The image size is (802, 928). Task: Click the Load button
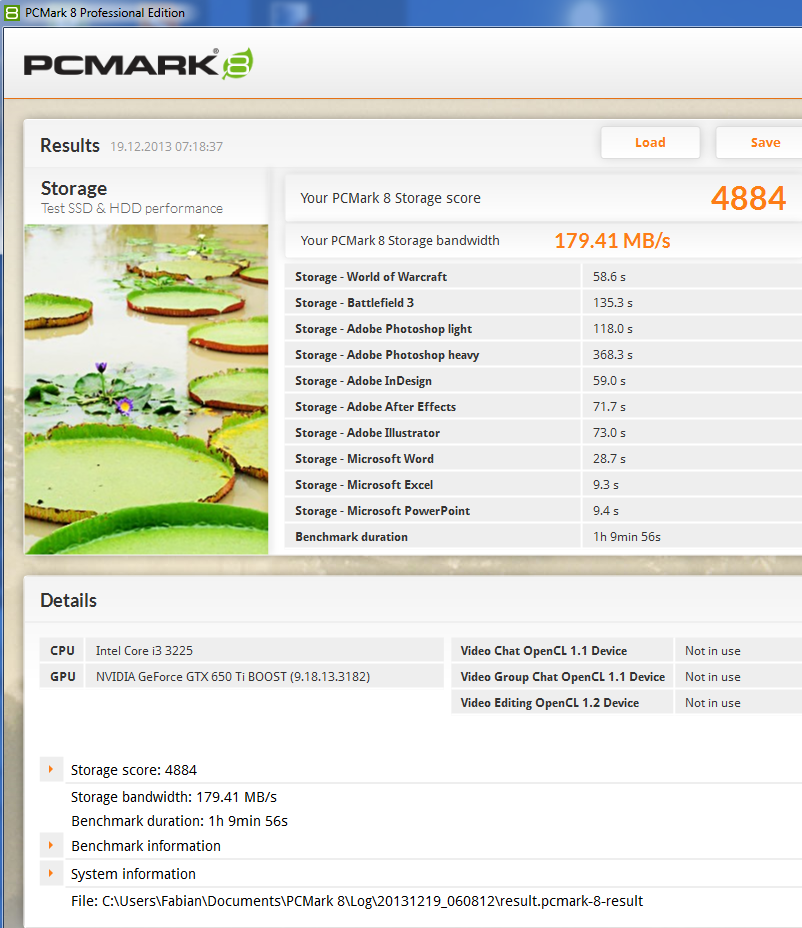click(650, 143)
